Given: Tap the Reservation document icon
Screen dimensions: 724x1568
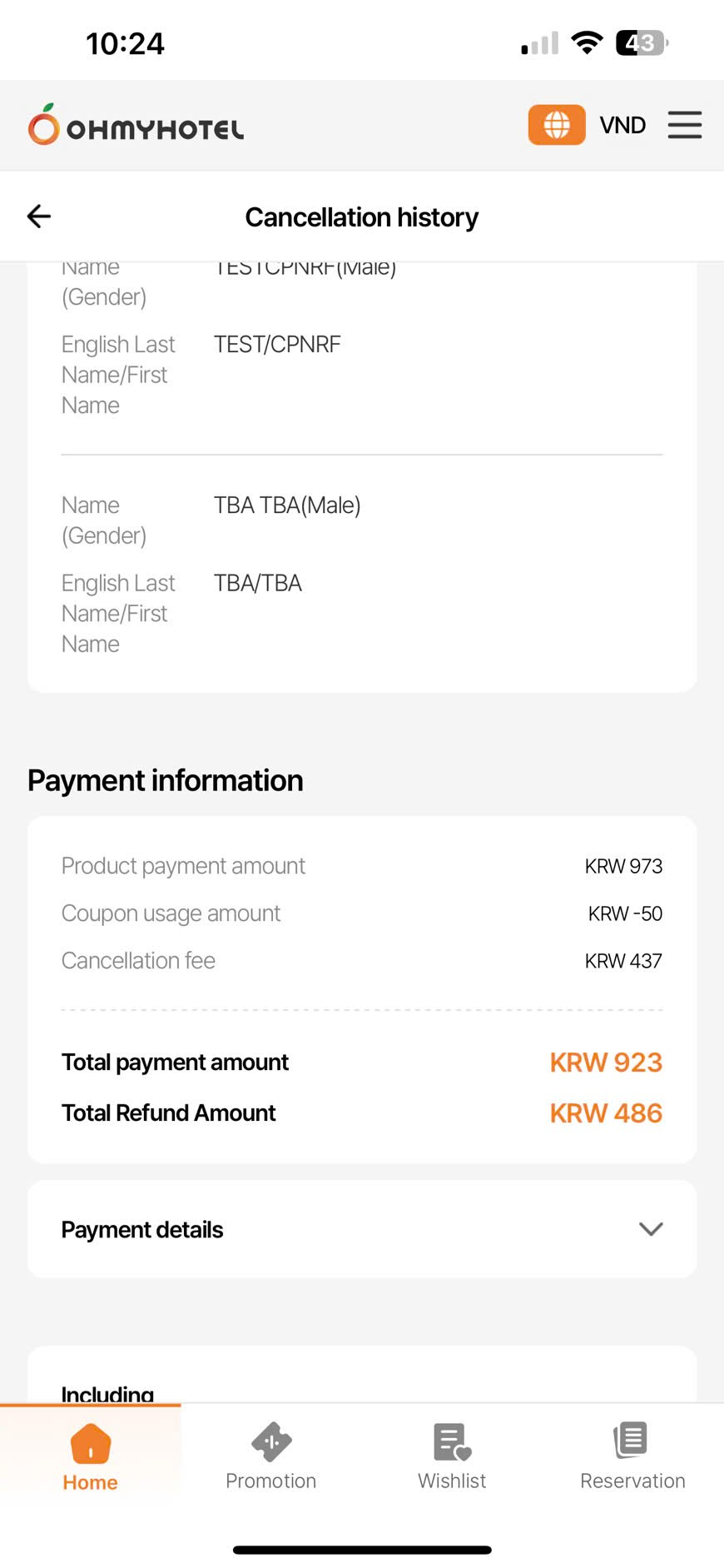Looking at the screenshot, I should pos(632,1440).
